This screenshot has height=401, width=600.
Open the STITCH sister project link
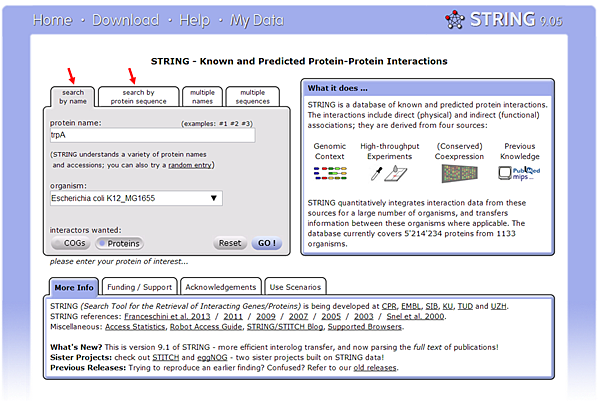(166, 358)
